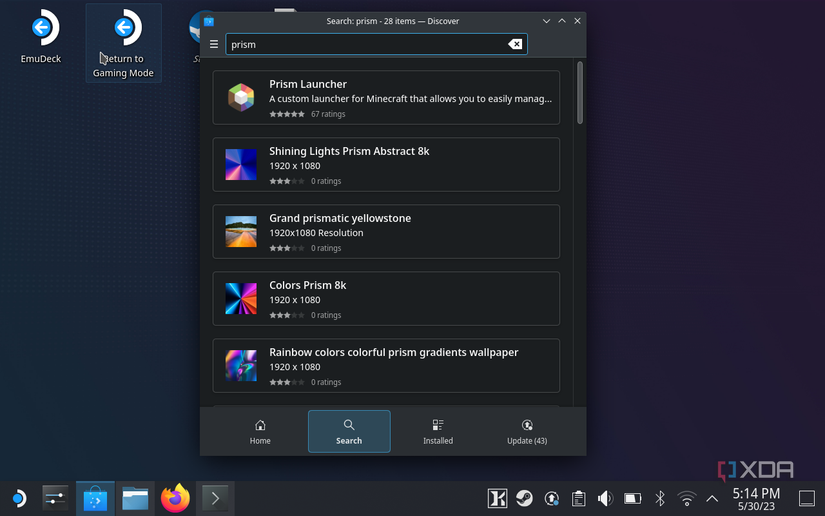The height and width of the screenshot is (516, 825).
Task: Open Grand prismatic yellowstone result
Action: [x=386, y=231]
